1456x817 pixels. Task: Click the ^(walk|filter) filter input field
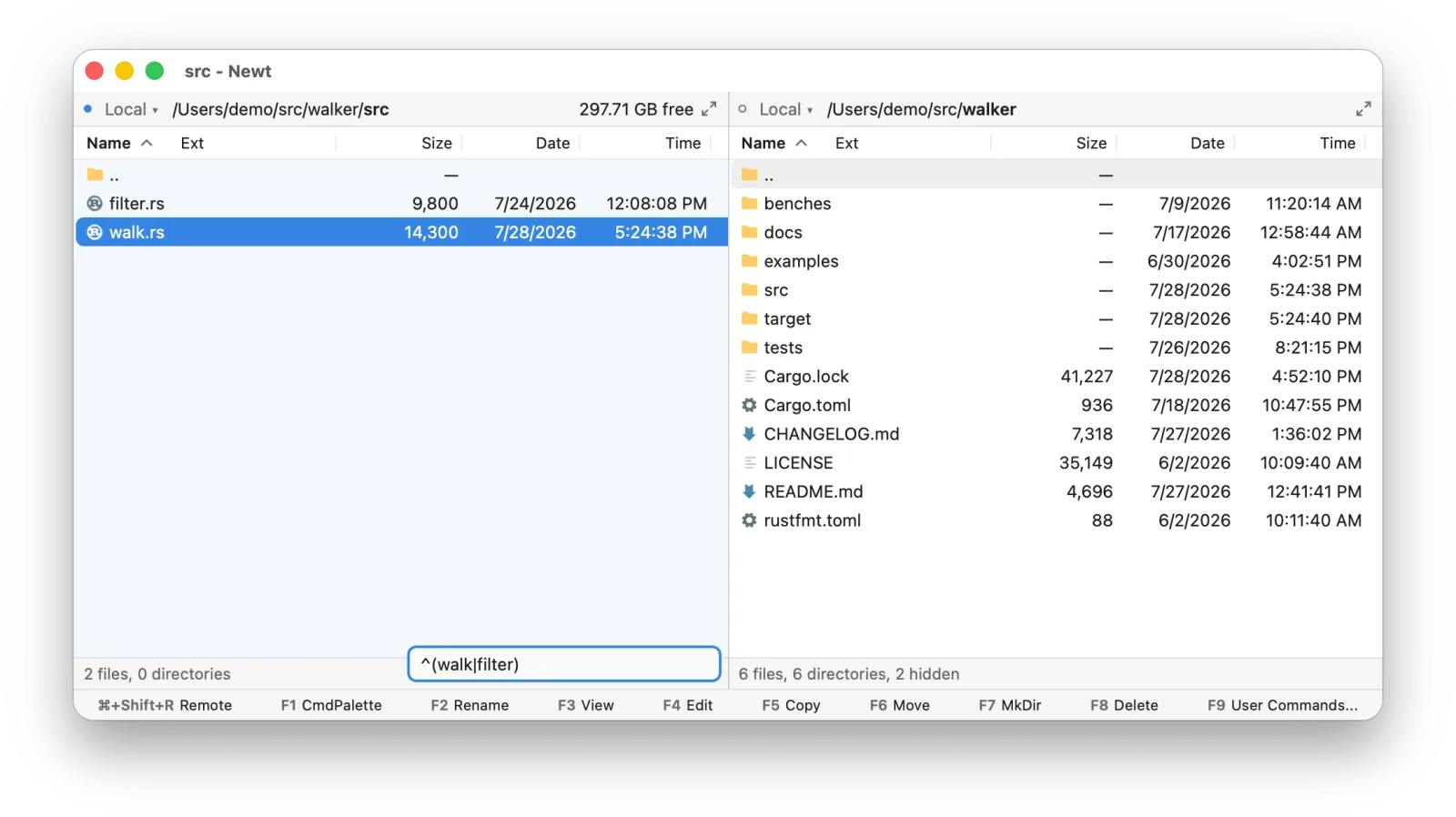pos(564,664)
